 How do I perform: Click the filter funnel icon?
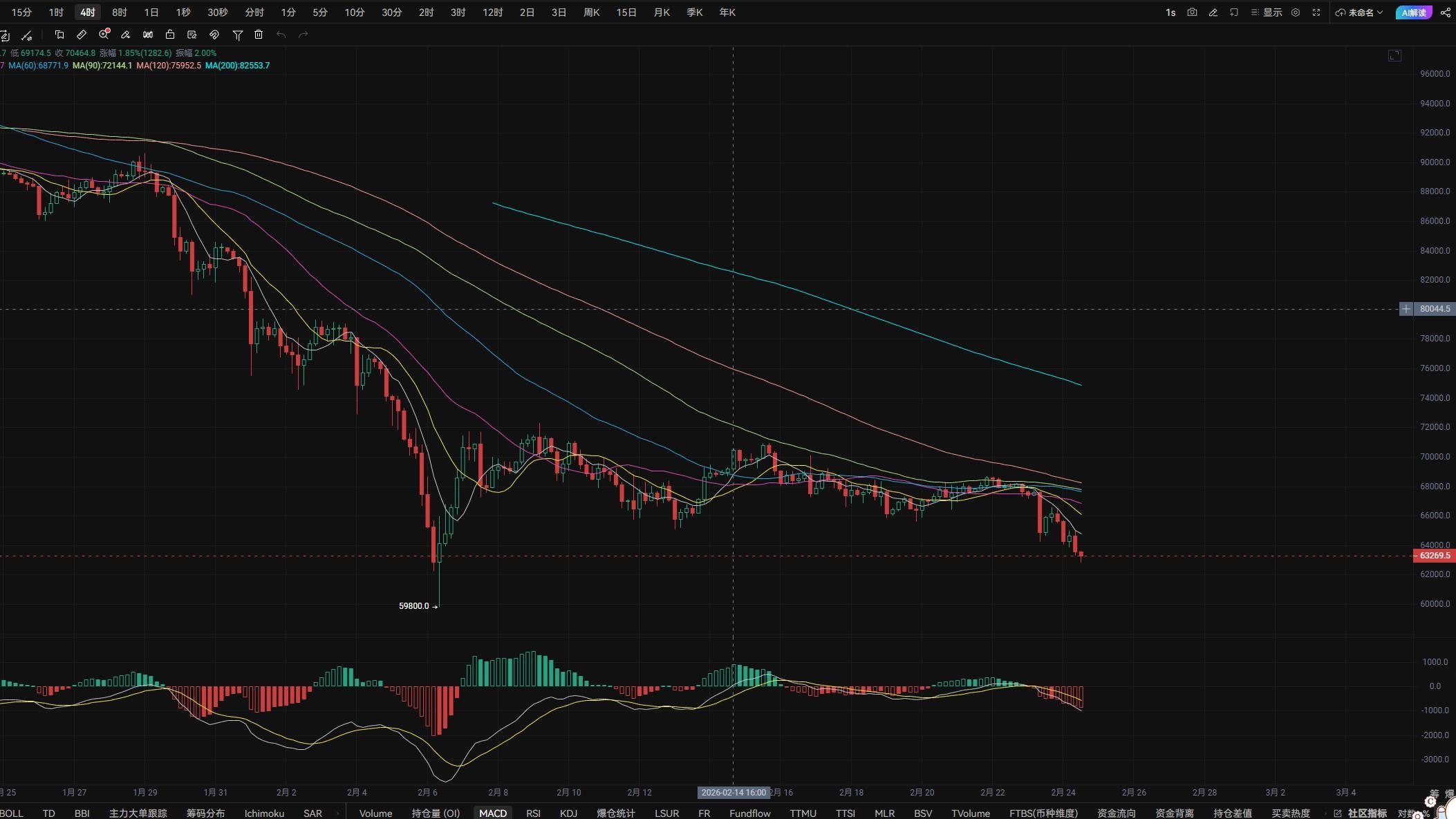[237, 35]
